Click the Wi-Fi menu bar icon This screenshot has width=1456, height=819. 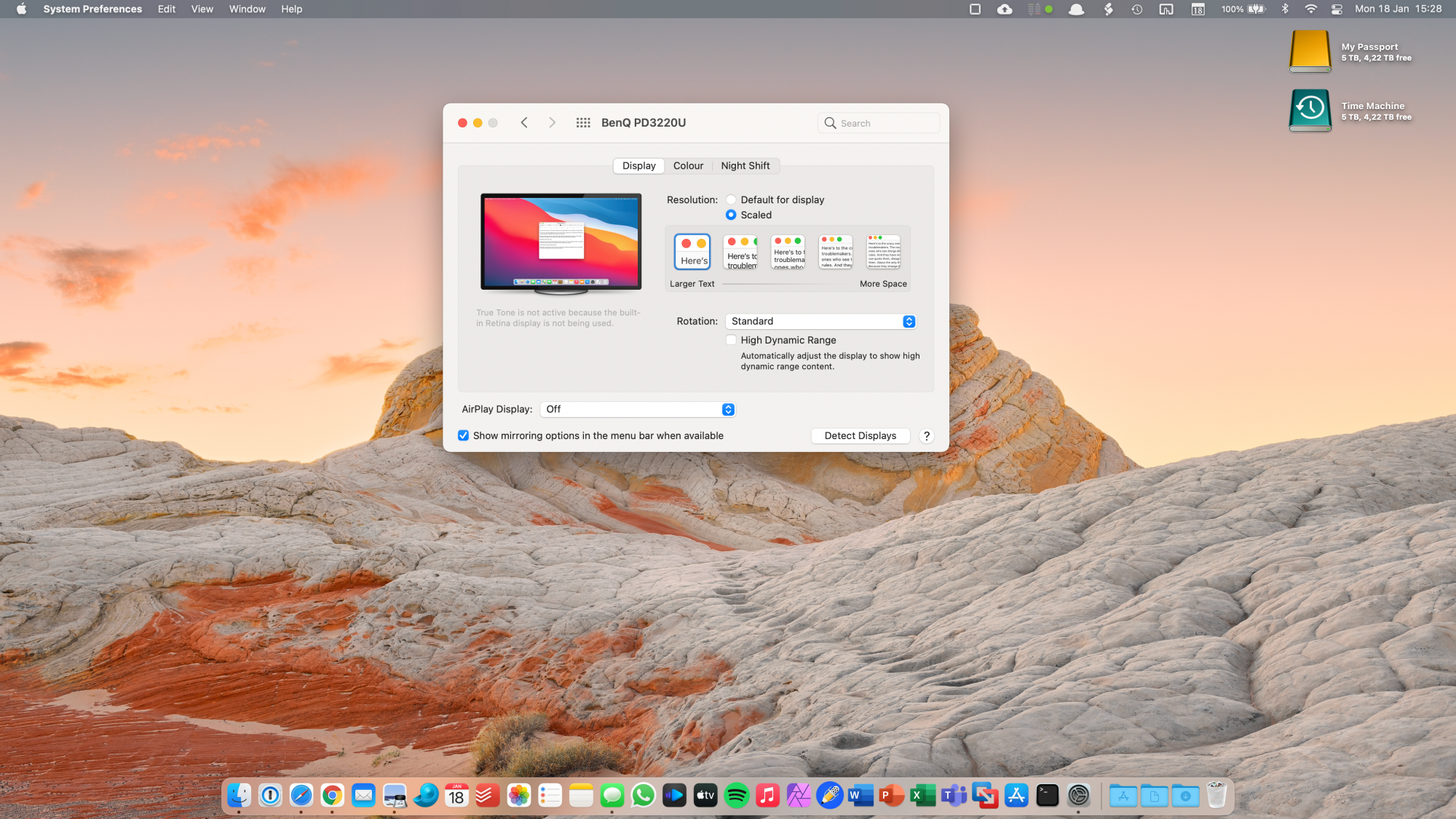(1310, 9)
